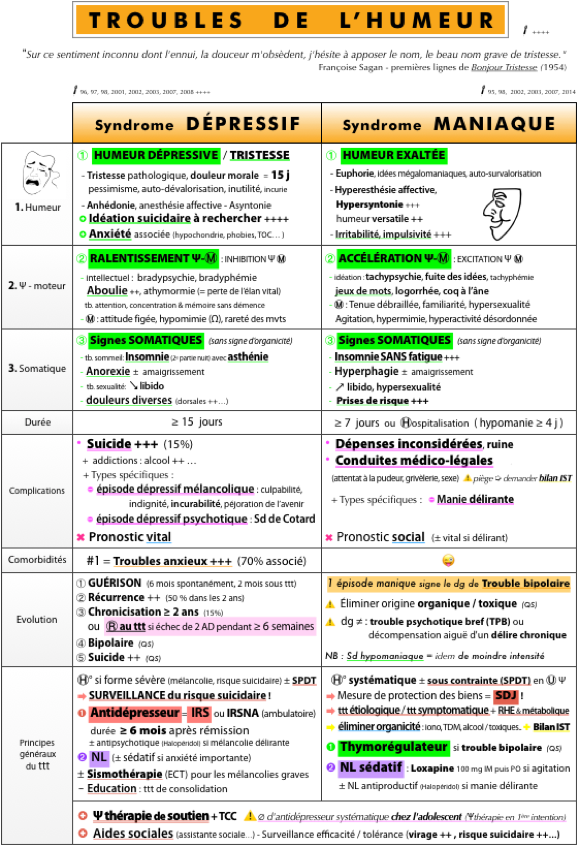Click the tongue-out emoji in Comorbidités row
This screenshot has width=579, height=847.
click(x=448, y=561)
